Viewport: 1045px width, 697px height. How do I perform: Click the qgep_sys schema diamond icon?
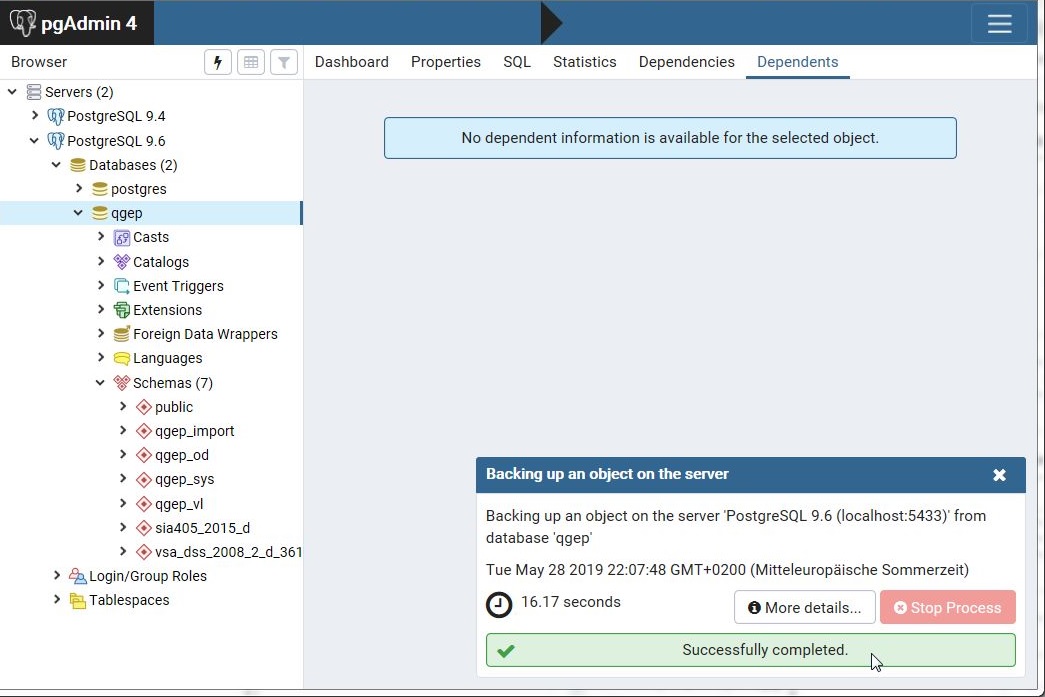pos(143,480)
